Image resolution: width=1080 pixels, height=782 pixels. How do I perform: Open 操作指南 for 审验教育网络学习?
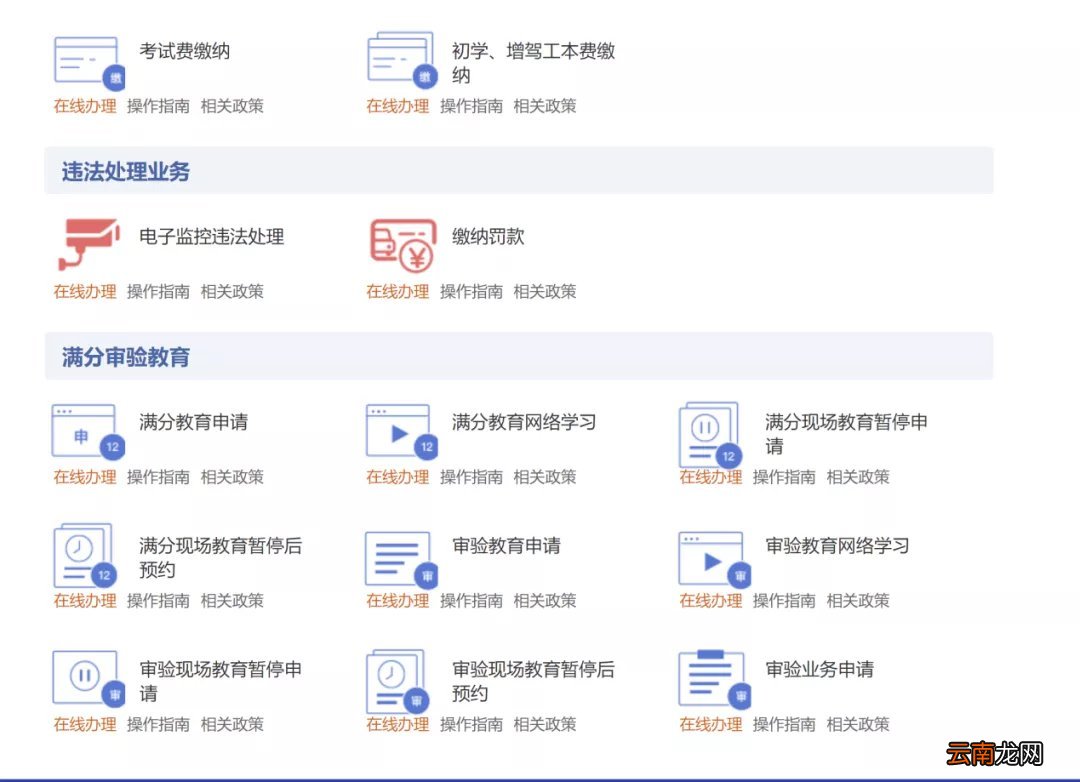785,601
